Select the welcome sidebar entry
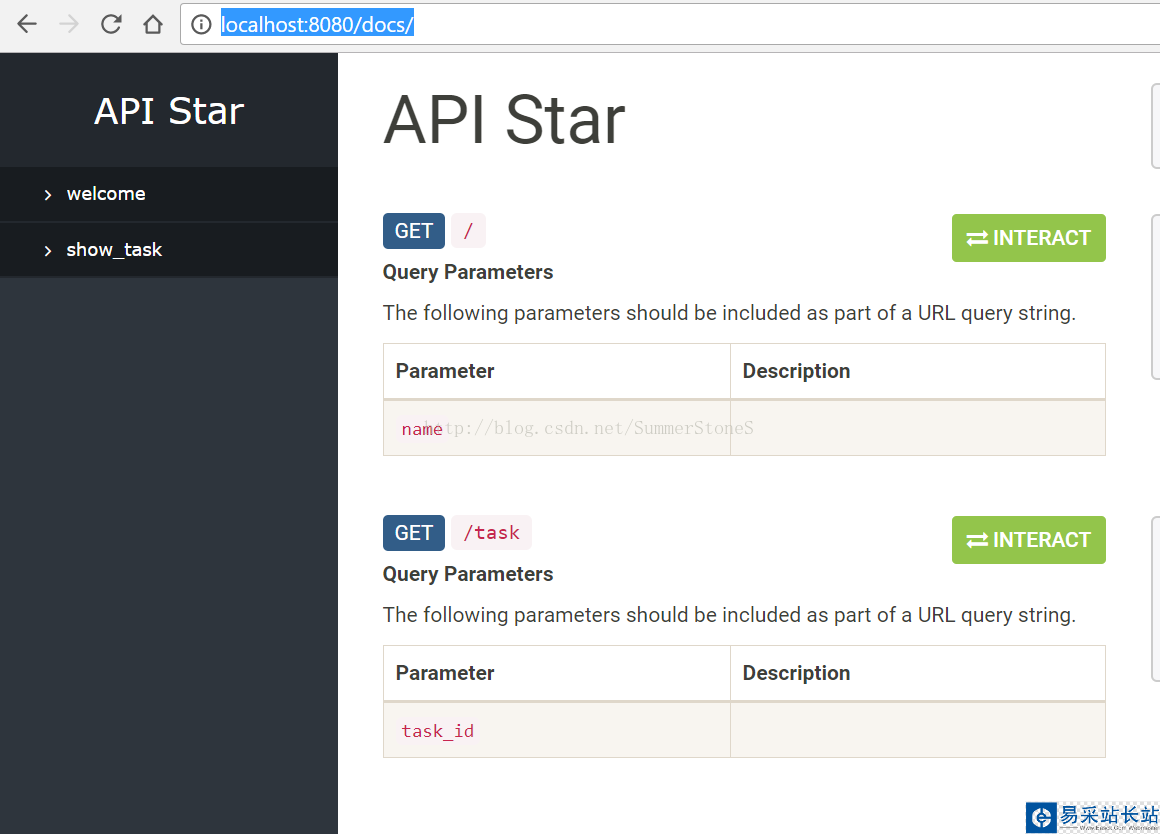1160x834 pixels. click(106, 194)
